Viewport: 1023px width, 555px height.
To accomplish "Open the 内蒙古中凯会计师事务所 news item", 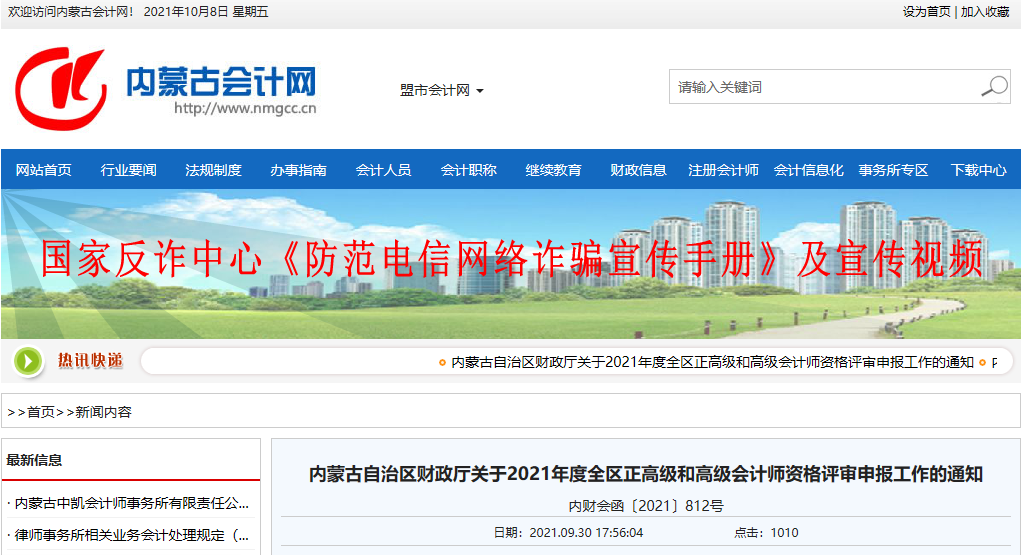I will pyautogui.click(x=131, y=503).
